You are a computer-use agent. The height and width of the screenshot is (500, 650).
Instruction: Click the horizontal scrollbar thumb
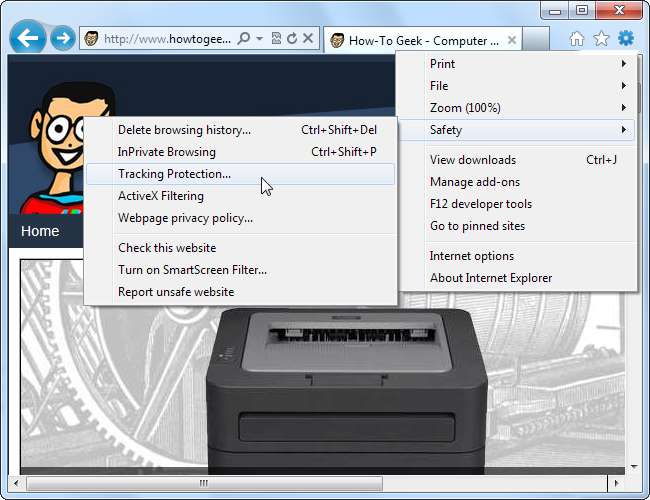[204, 483]
